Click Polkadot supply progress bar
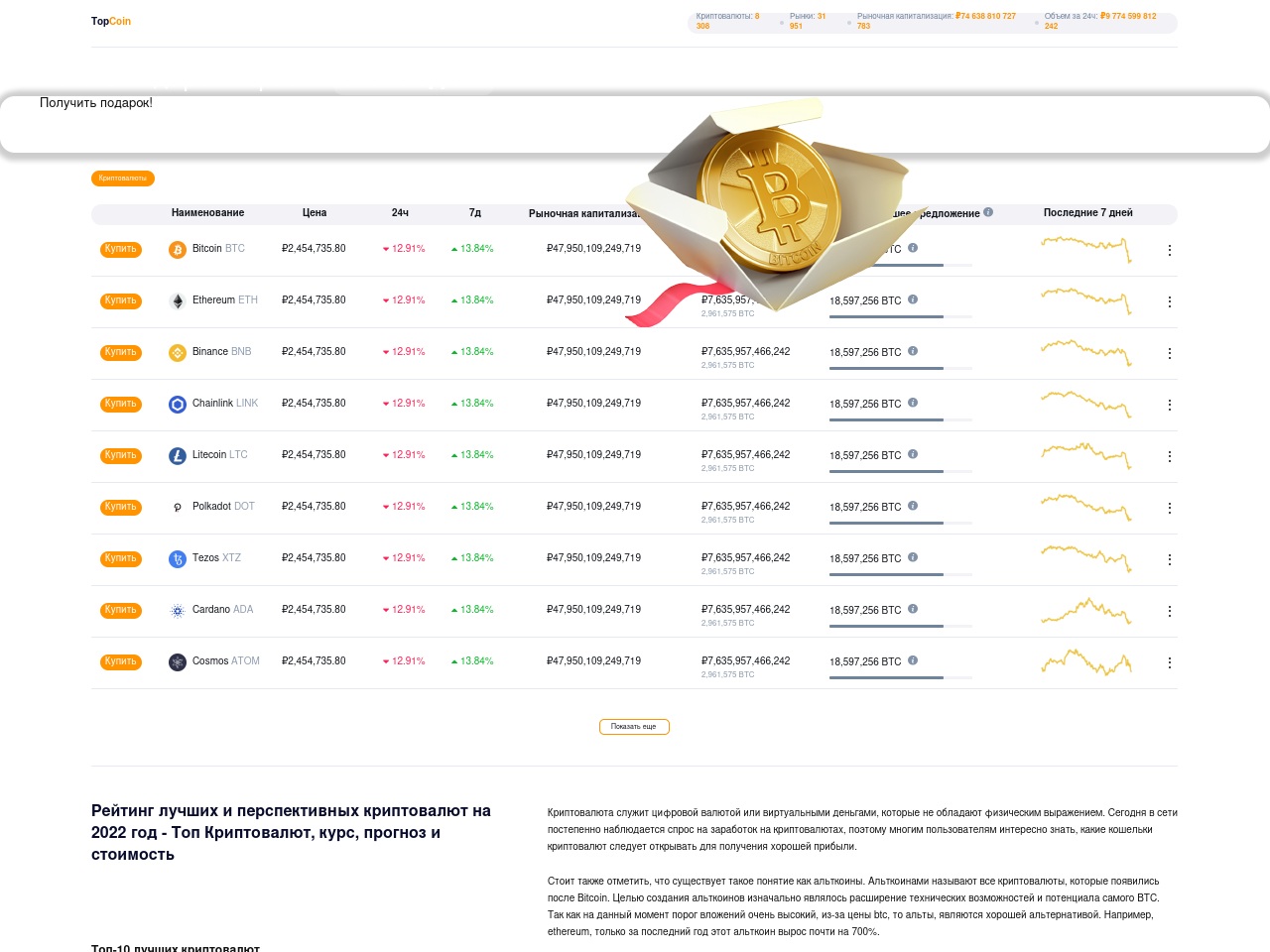1270x952 pixels. tap(901, 523)
